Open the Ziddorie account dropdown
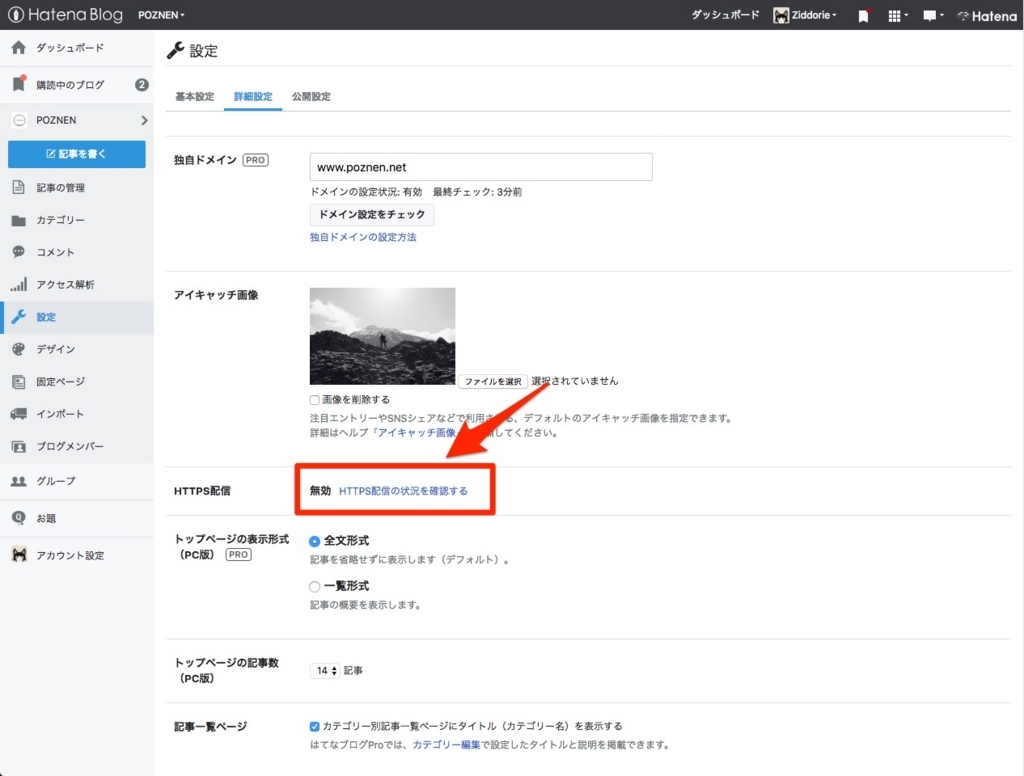This screenshot has height=776, width=1024. (x=804, y=15)
